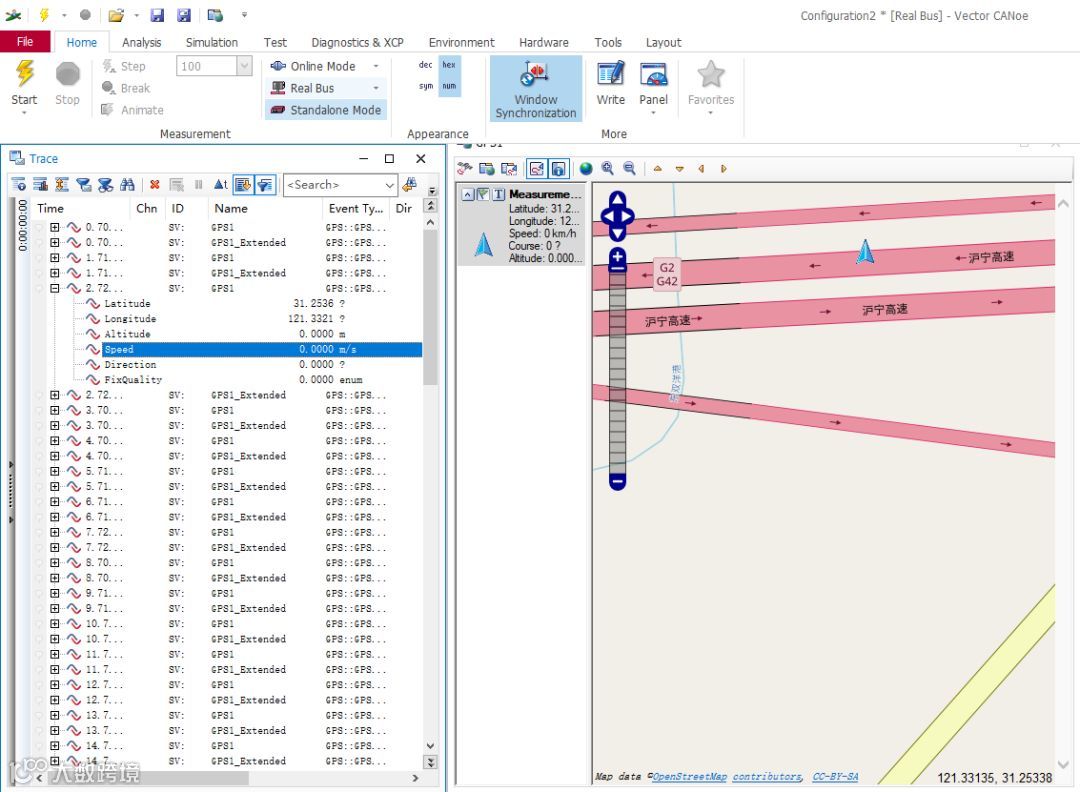Open the Real Bus dropdown
1080x792 pixels.
376,88
